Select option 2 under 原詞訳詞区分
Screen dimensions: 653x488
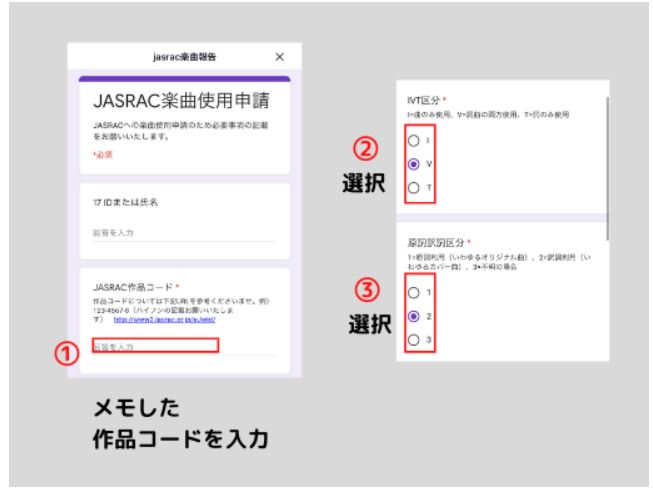pyautogui.click(x=411, y=316)
